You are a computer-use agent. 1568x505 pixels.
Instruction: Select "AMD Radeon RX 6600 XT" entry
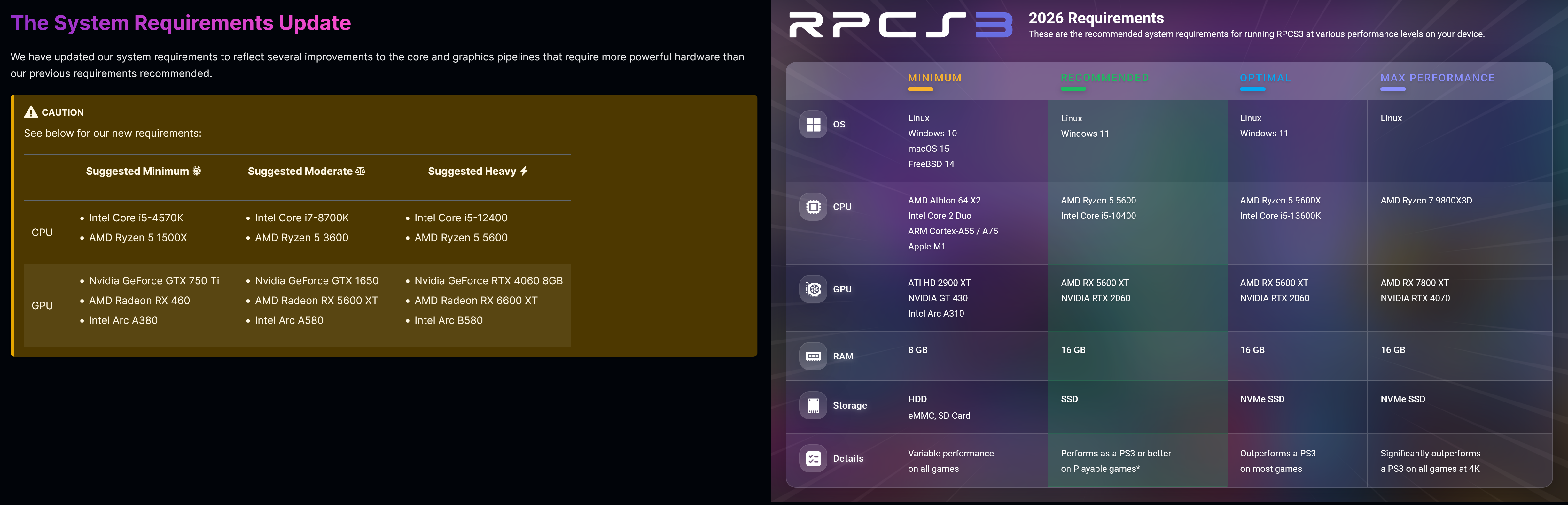tap(476, 301)
